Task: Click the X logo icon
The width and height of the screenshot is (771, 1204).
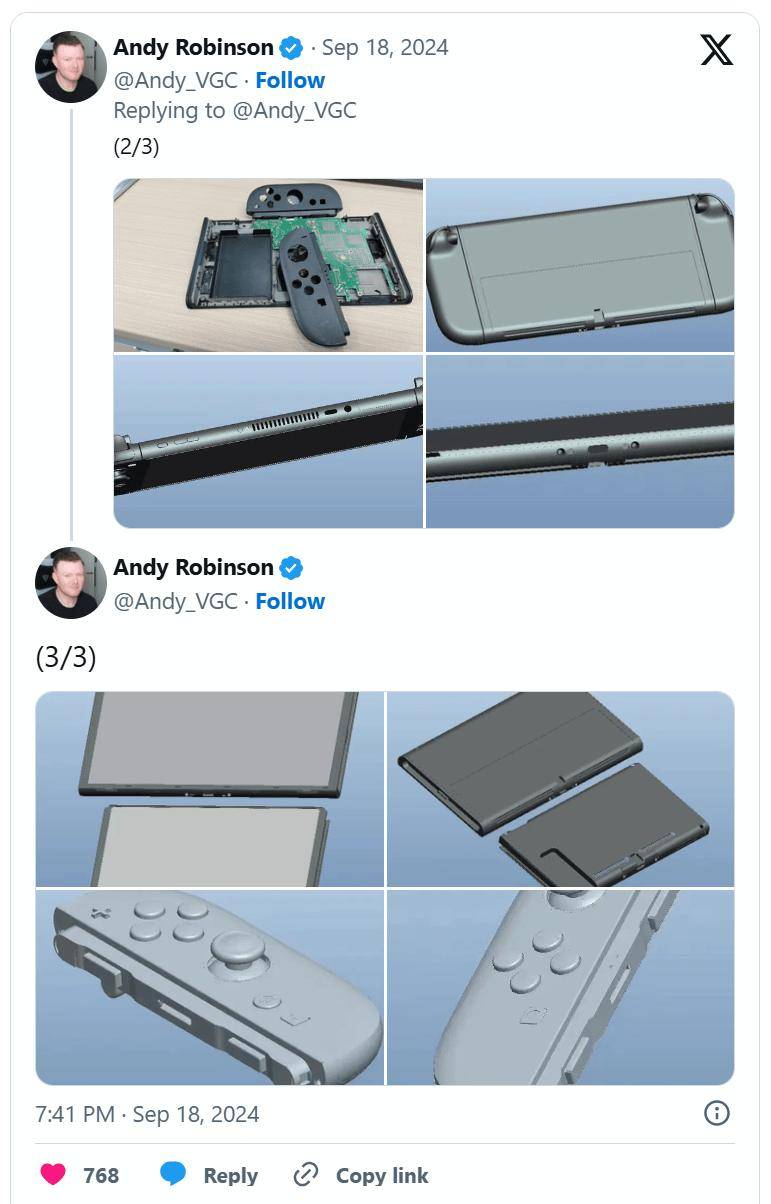Action: pos(717,50)
